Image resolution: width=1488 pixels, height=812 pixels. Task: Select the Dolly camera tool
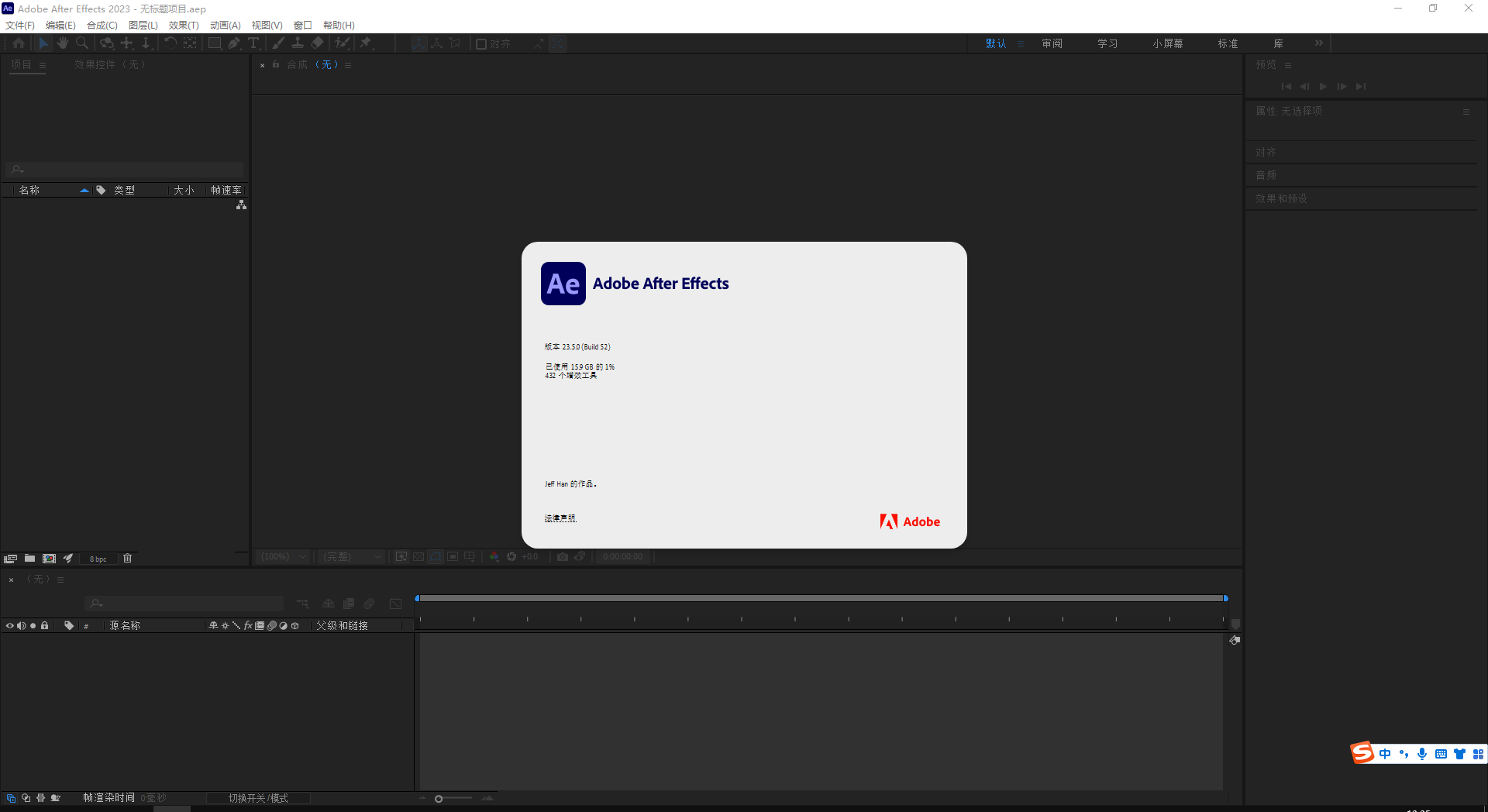click(x=146, y=43)
